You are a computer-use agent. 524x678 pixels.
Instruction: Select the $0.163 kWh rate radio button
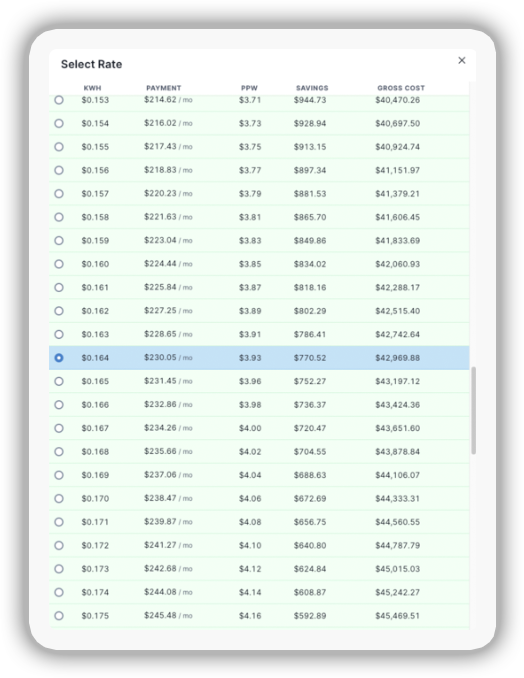point(59,334)
